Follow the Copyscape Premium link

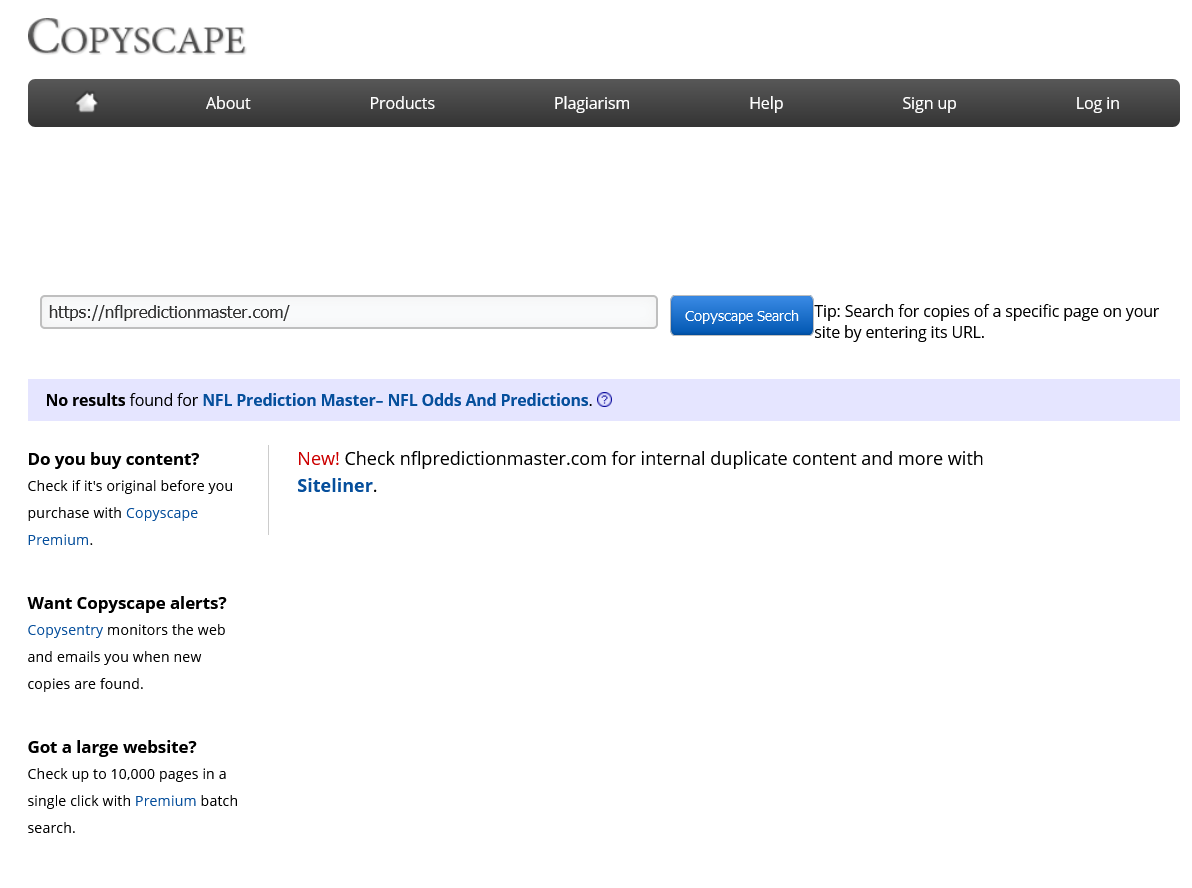point(113,526)
